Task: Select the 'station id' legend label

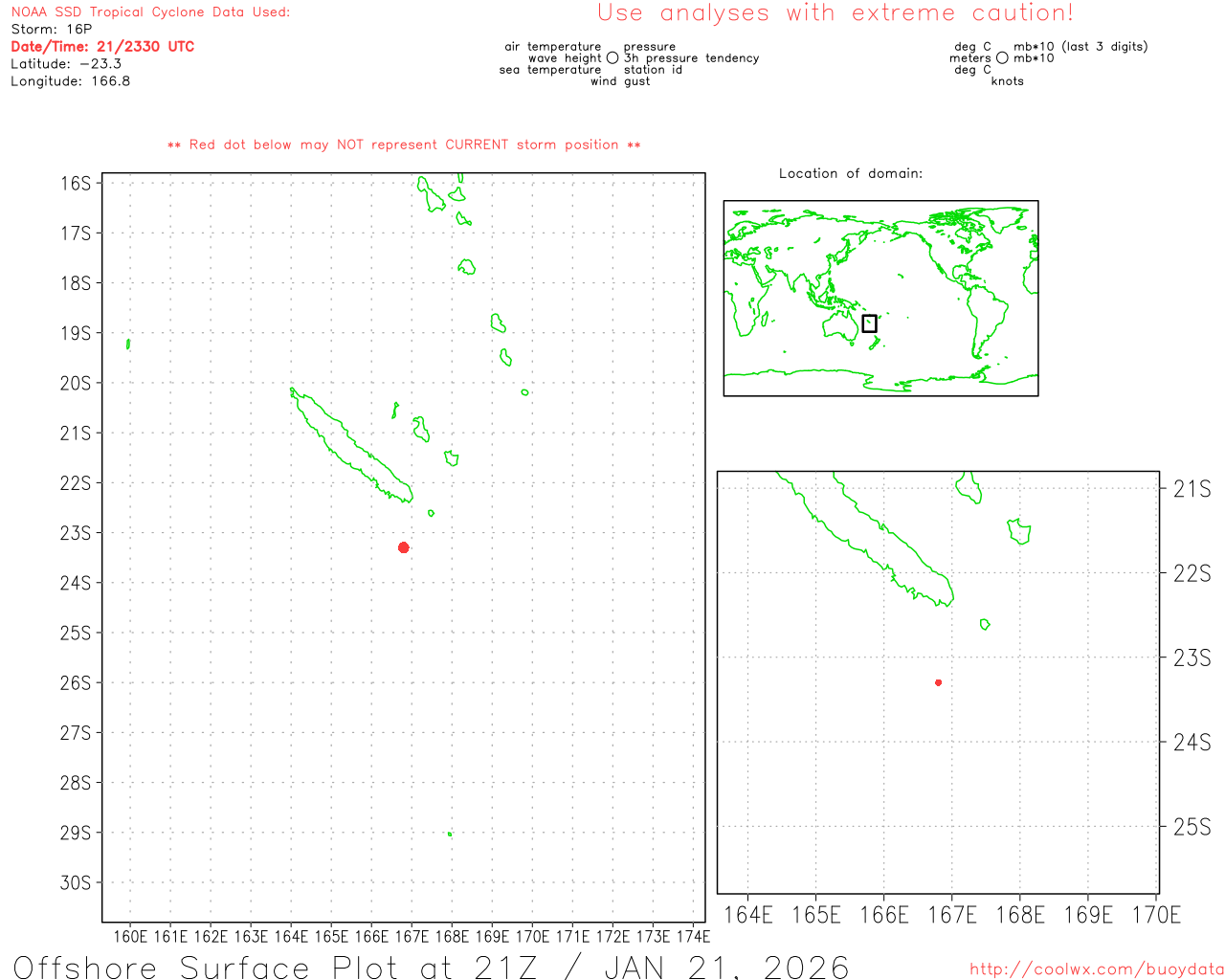Action: click(653, 70)
